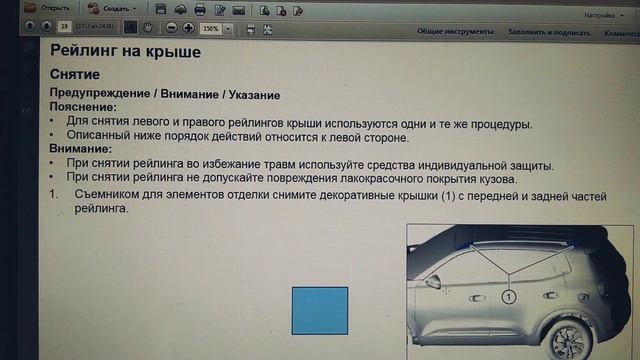The width and height of the screenshot is (640, 360).
Task: Zoom in with the plus button
Action: [189, 28]
